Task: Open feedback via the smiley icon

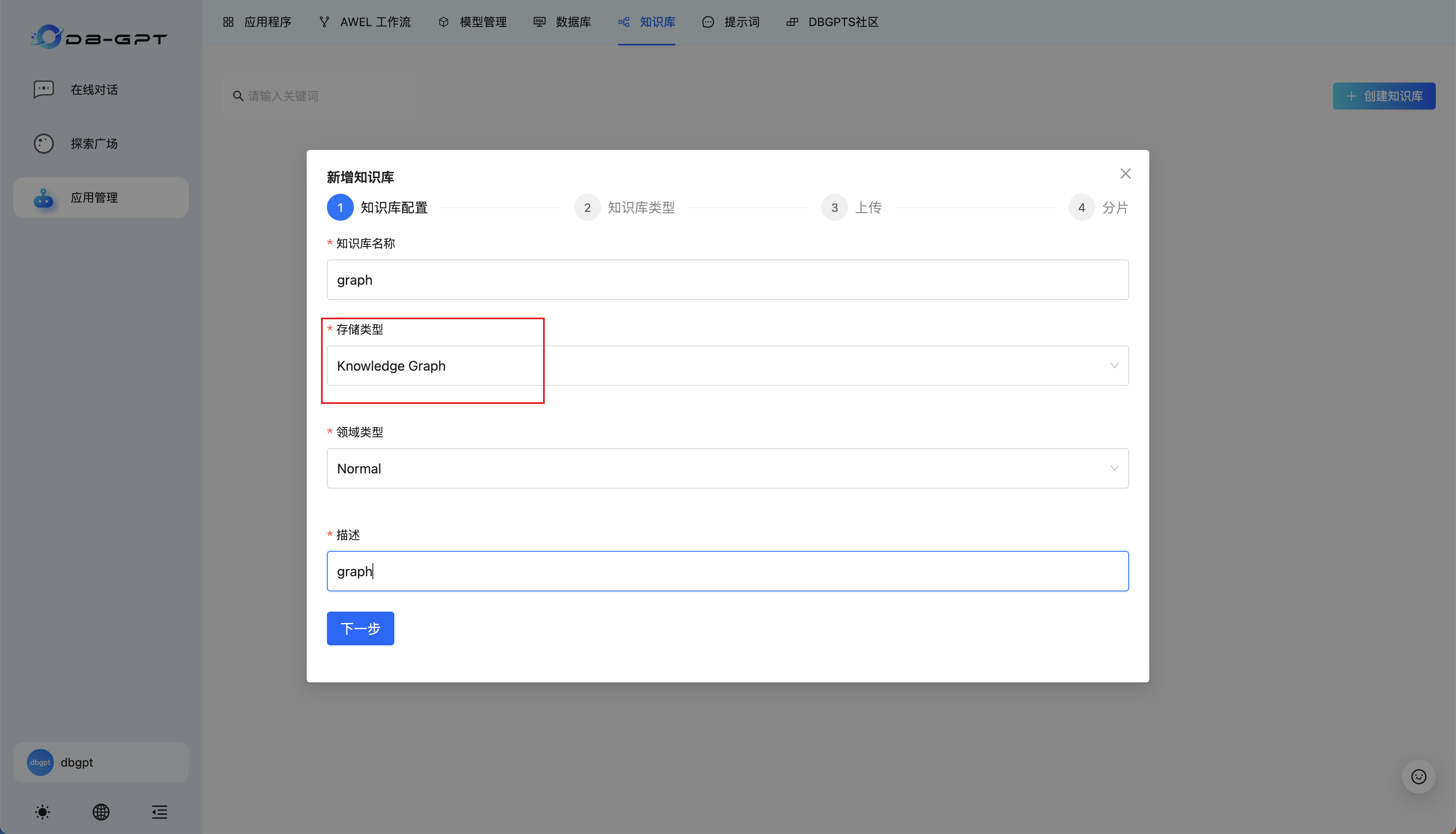Action: (x=1419, y=776)
